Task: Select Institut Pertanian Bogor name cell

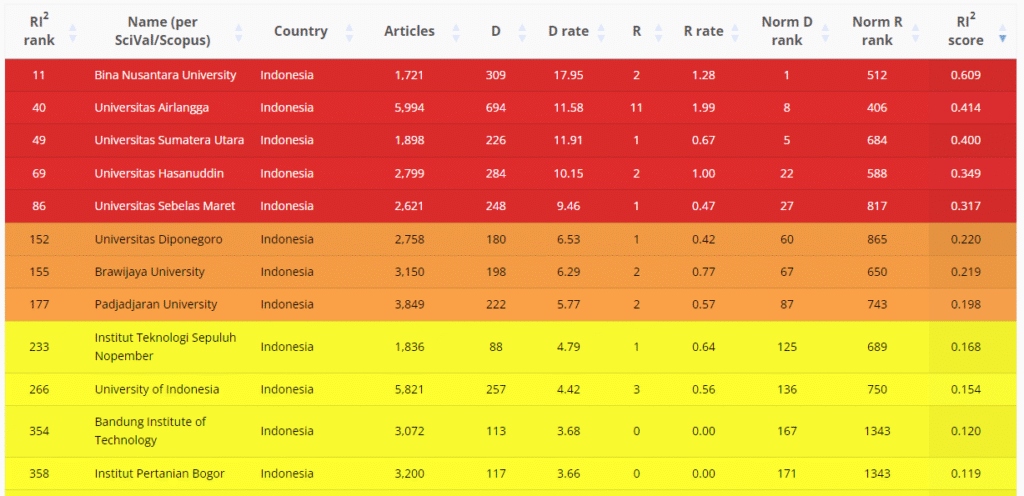Action: pos(159,474)
